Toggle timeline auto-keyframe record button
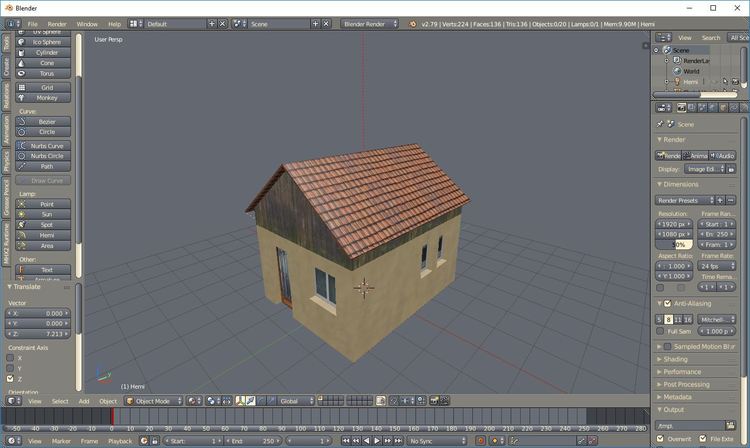 pyautogui.click(x=480, y=441)
